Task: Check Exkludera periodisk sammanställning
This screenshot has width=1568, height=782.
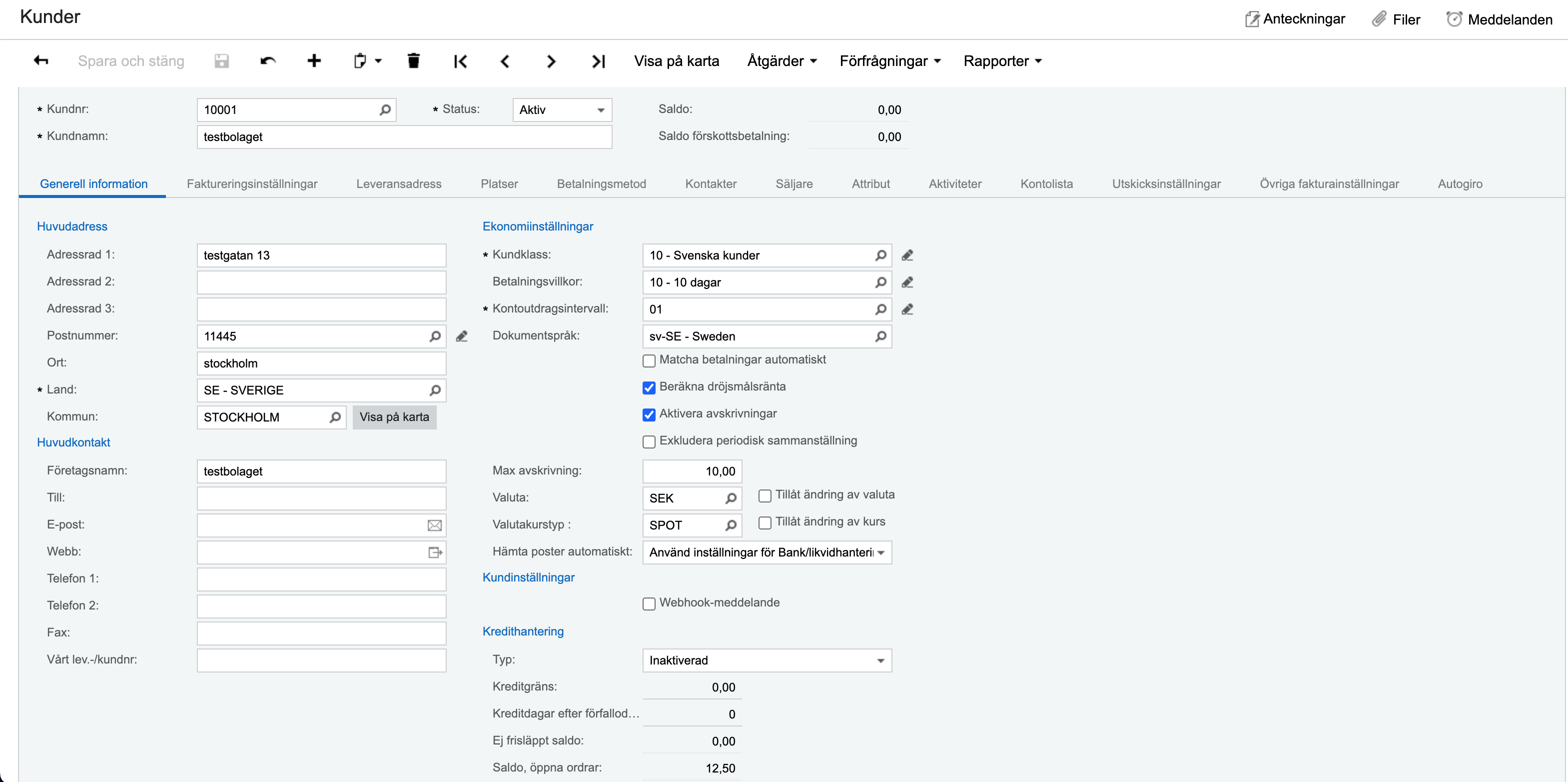Action: click(649, 441)
